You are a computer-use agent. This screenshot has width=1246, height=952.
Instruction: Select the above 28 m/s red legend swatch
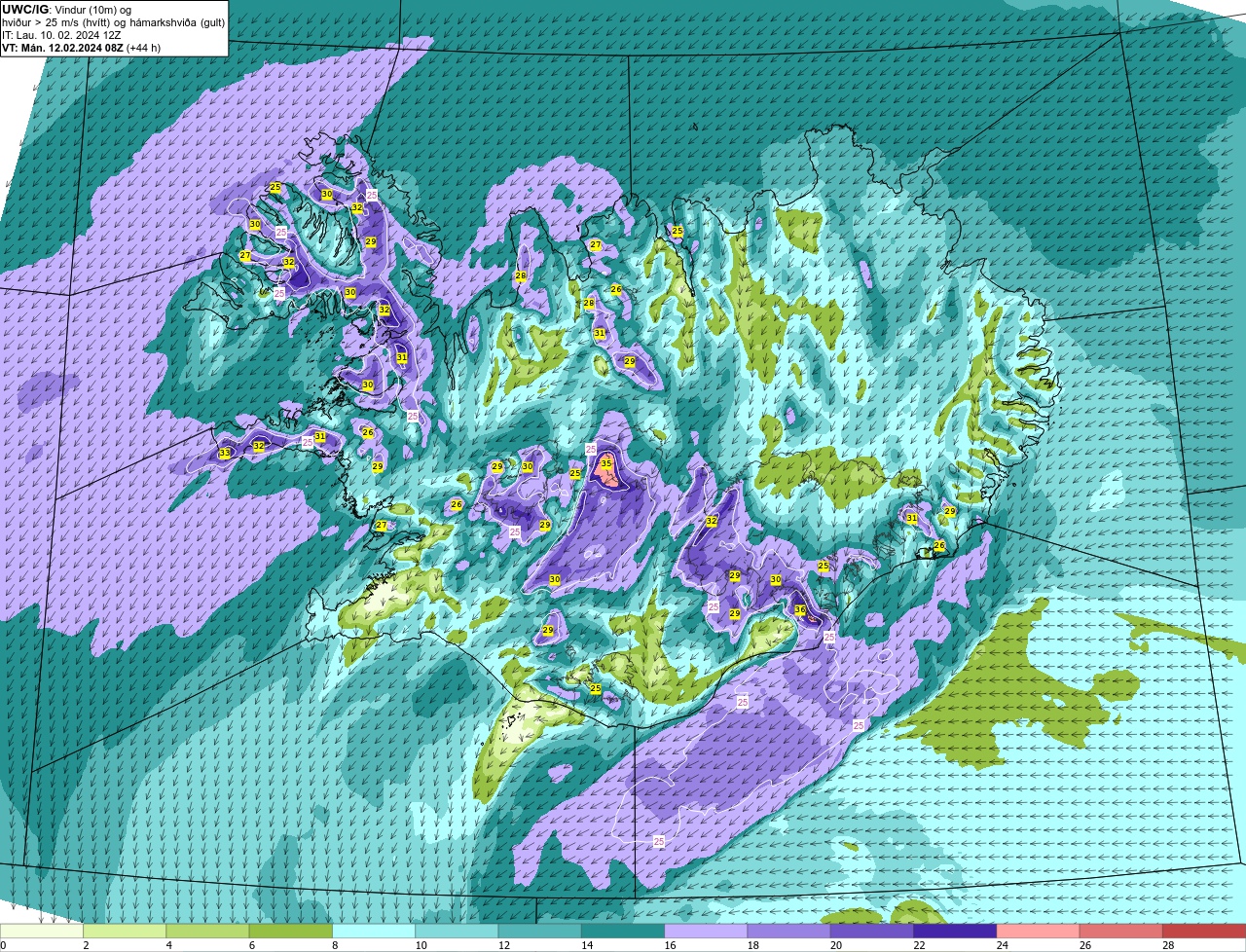[1204, 932]
